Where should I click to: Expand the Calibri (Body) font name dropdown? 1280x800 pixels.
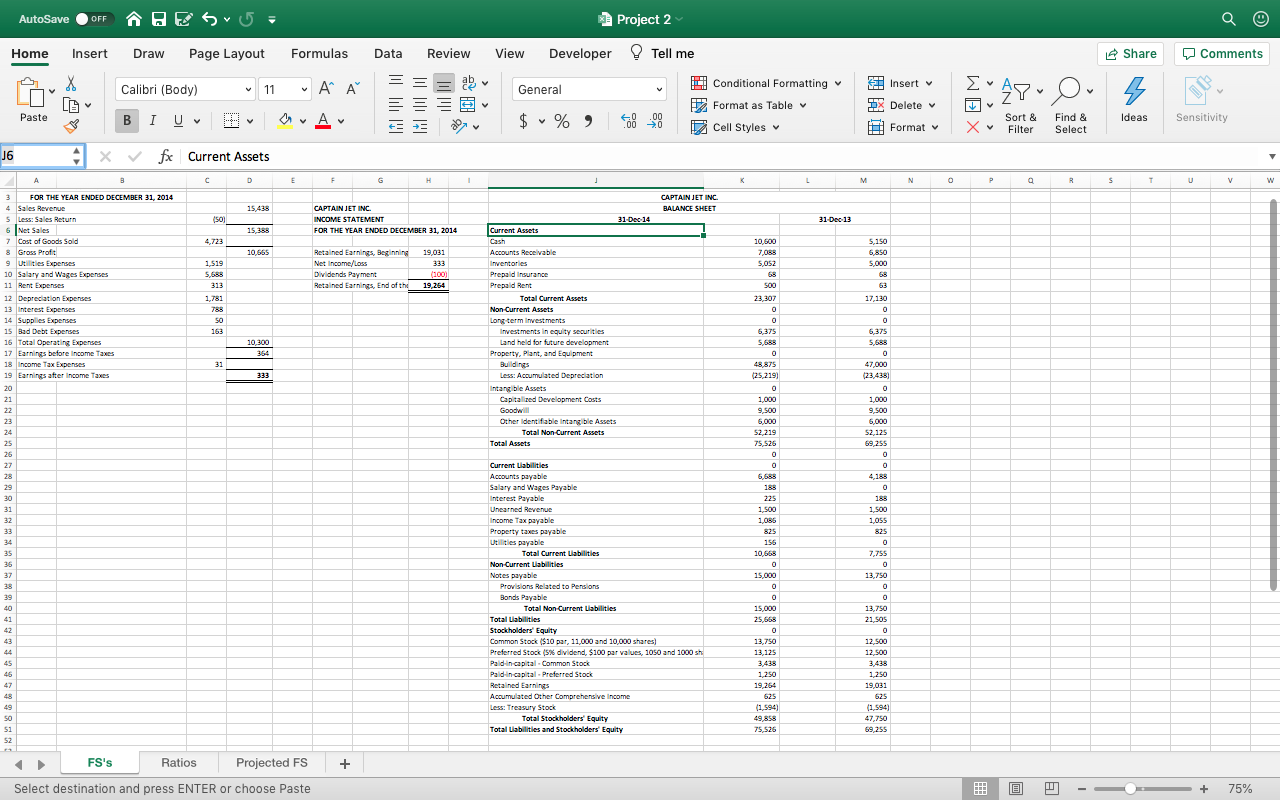(x=248, y=89)
